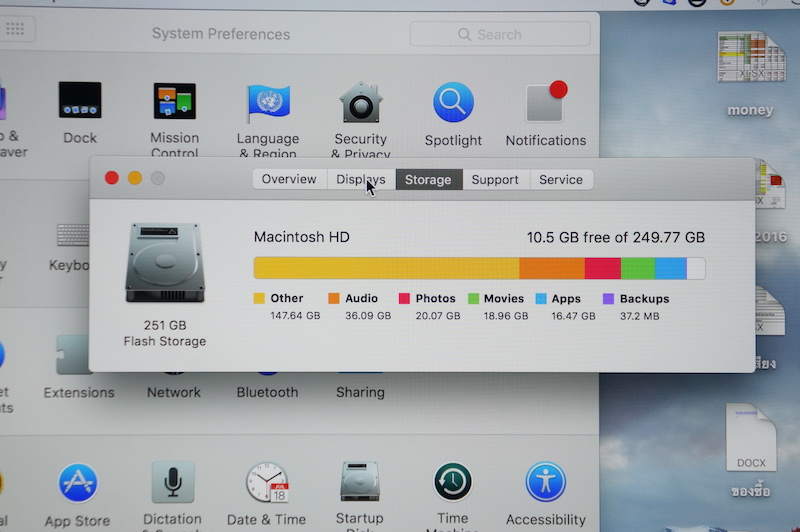Screen dimensions: 800x532
Task: Close the About This Mac window
Action: pyautogui.click(x=112, y=178)
